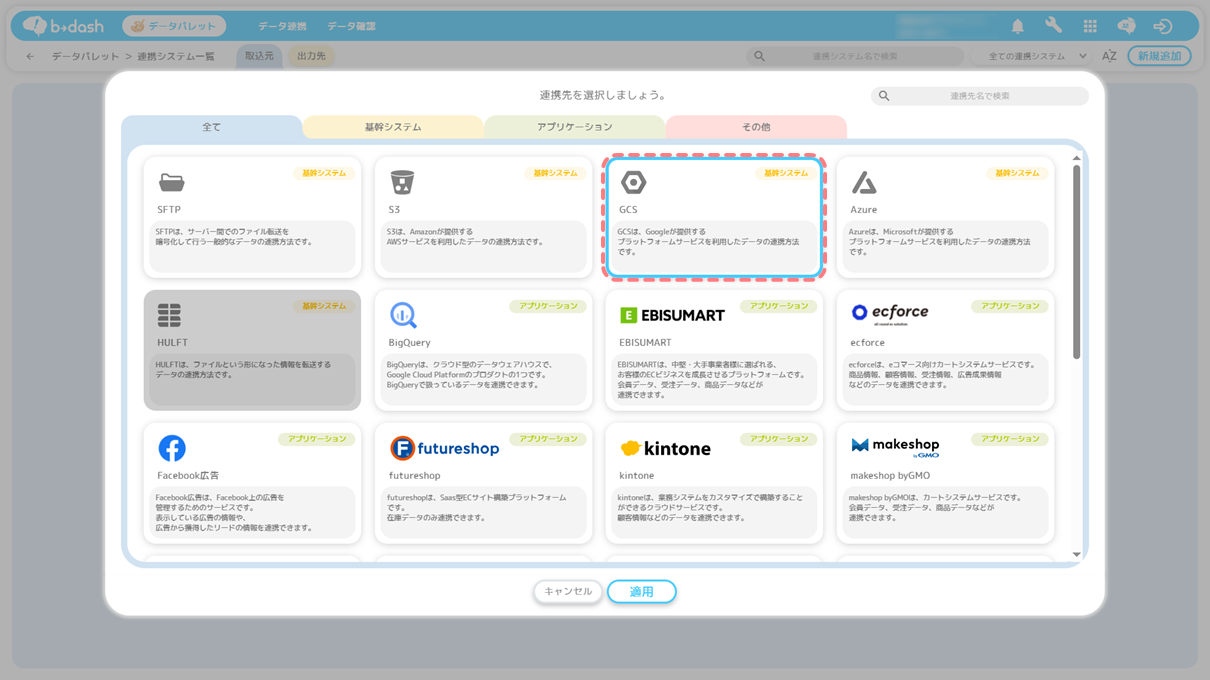
Task: Click the b→dash logo
Action: 63,26
